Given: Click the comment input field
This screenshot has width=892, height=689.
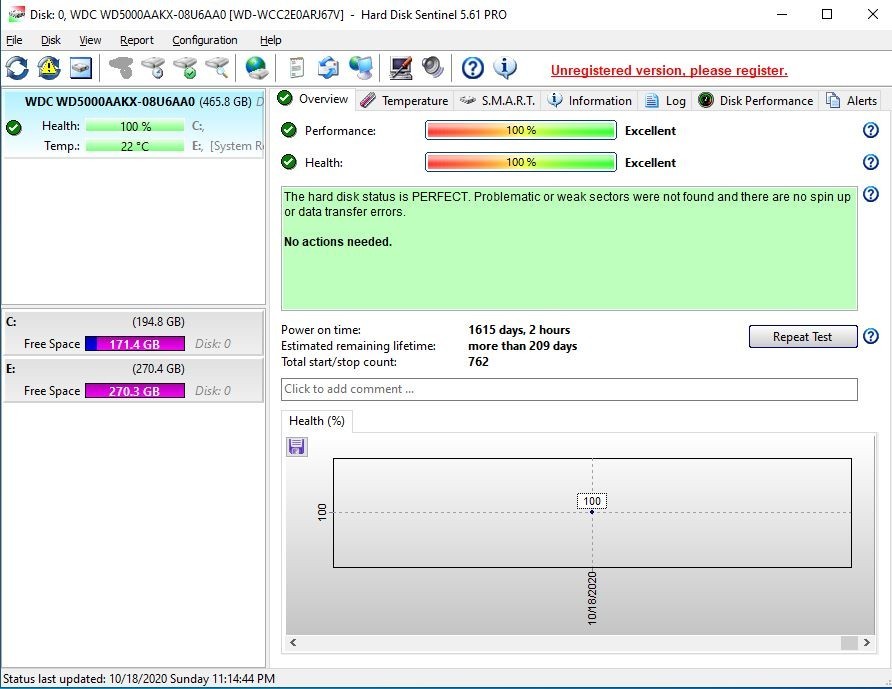Looking at the screenshot, I should [x=569, y=389].
